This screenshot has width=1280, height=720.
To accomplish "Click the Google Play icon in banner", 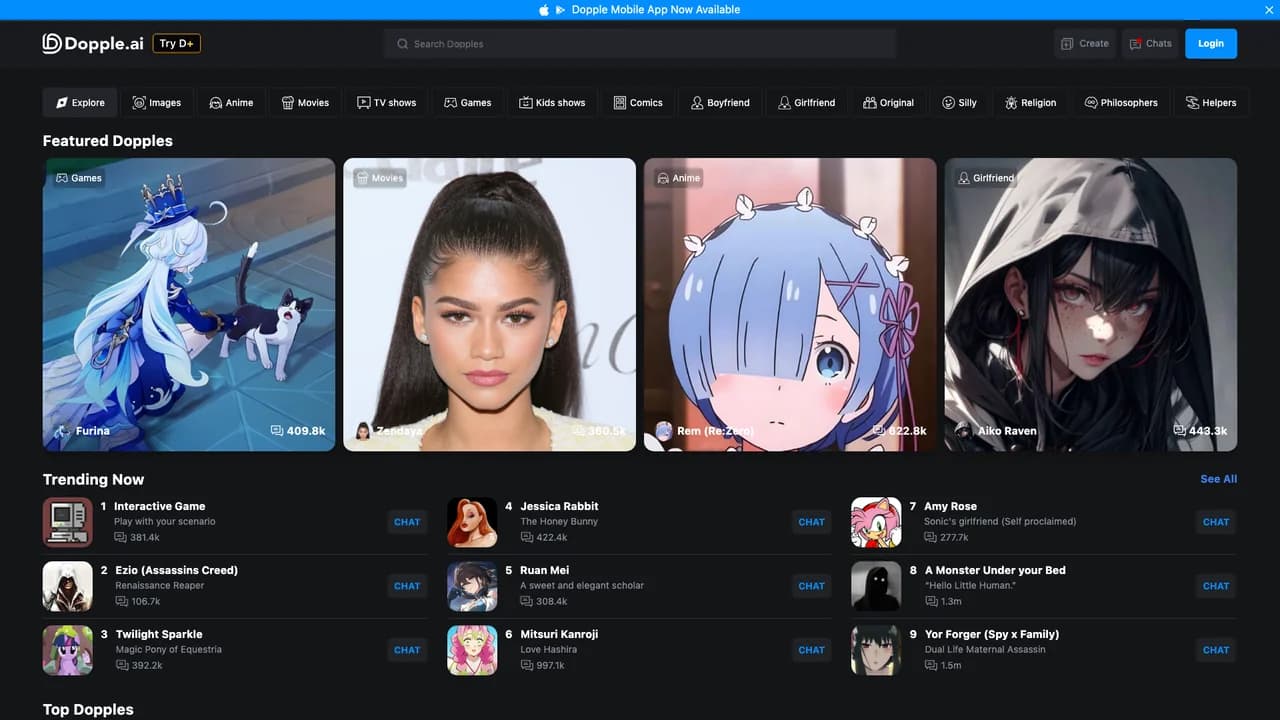I will click(560, 10).
